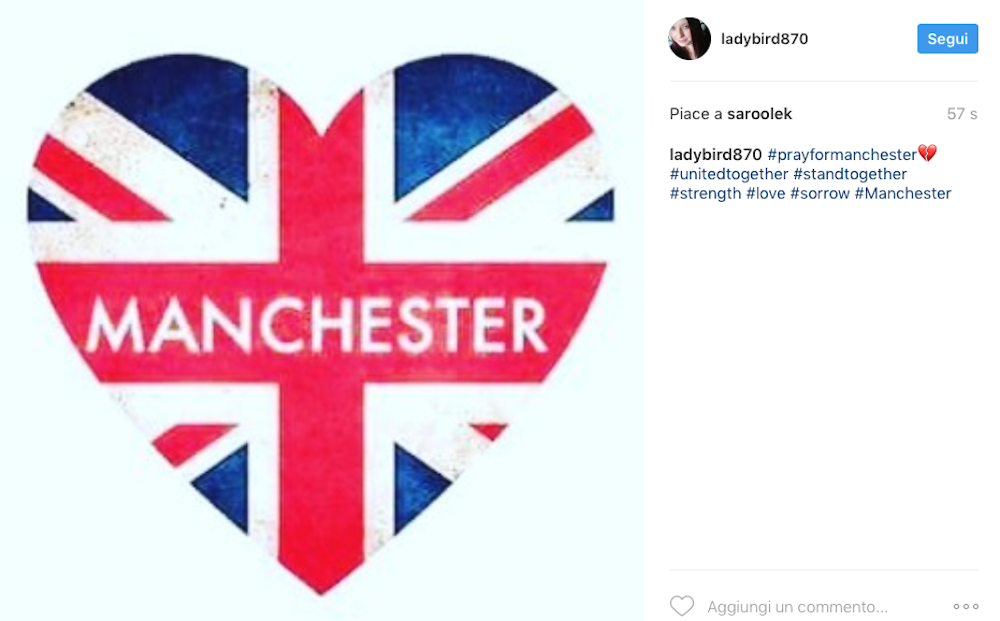Open ladybird870 username in post header

point(764,39)
